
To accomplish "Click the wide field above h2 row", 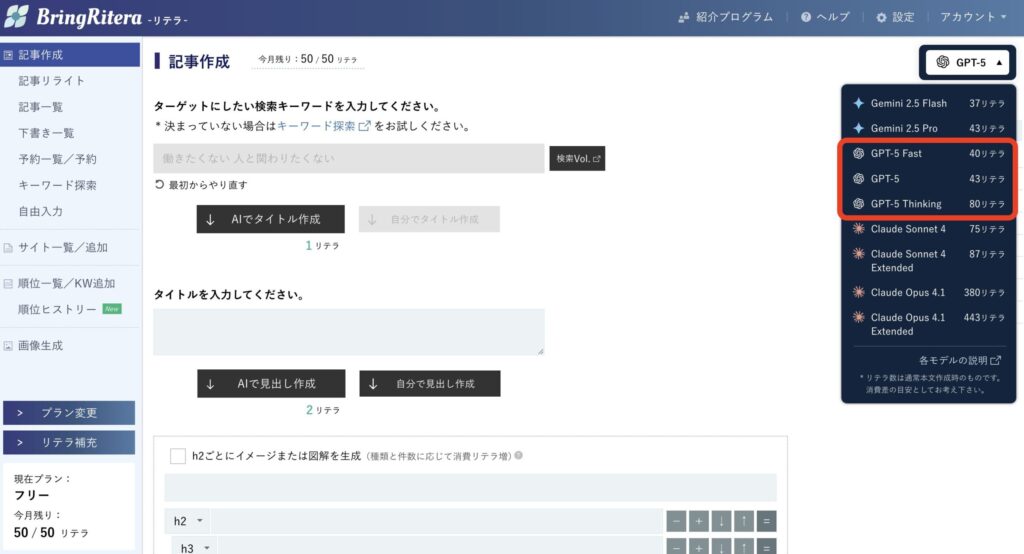I will click(470, 487).
